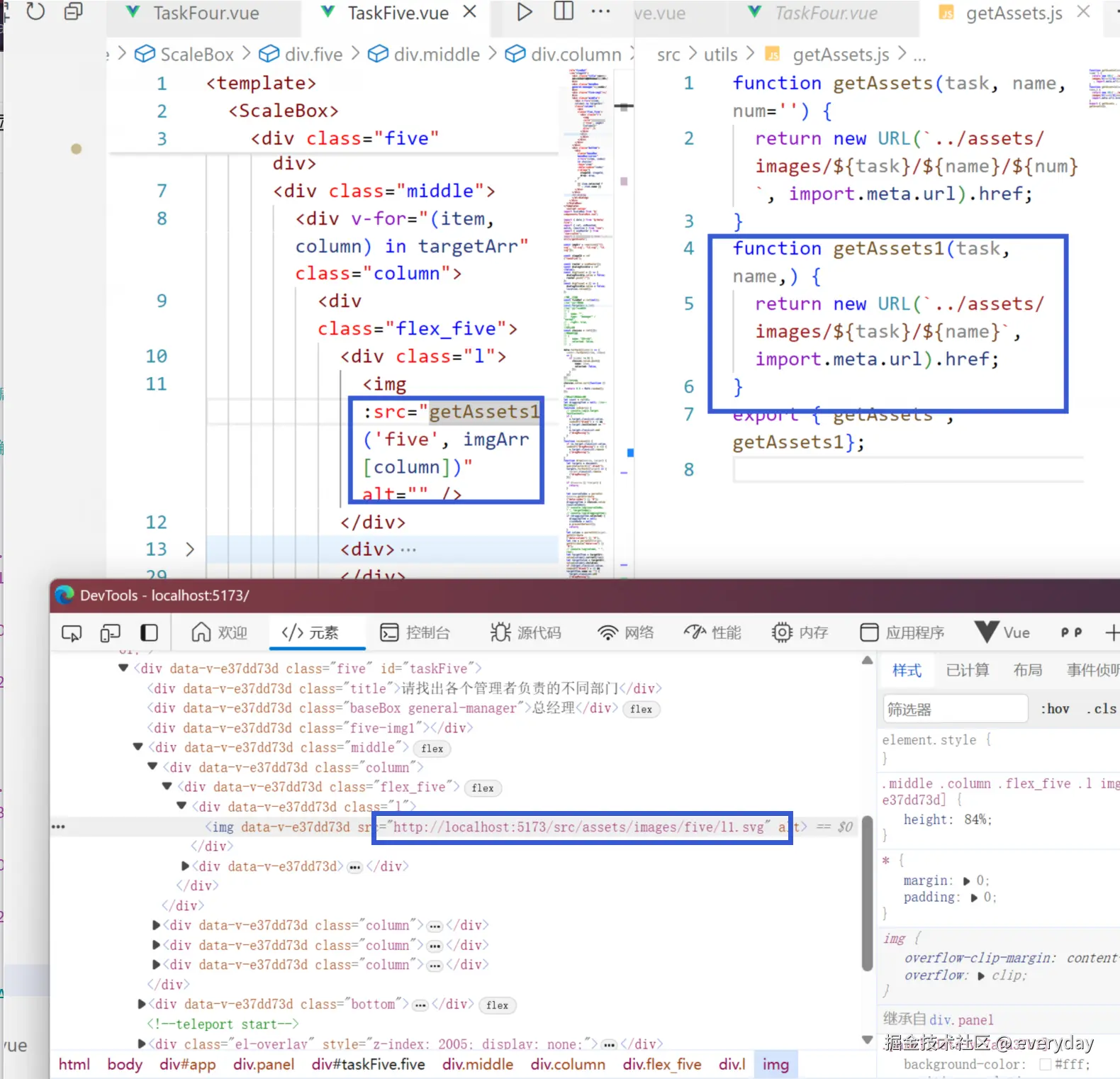Switch to 已计算 computed tab
This screenshot has height=1079, width=1120.
point(968,670)
